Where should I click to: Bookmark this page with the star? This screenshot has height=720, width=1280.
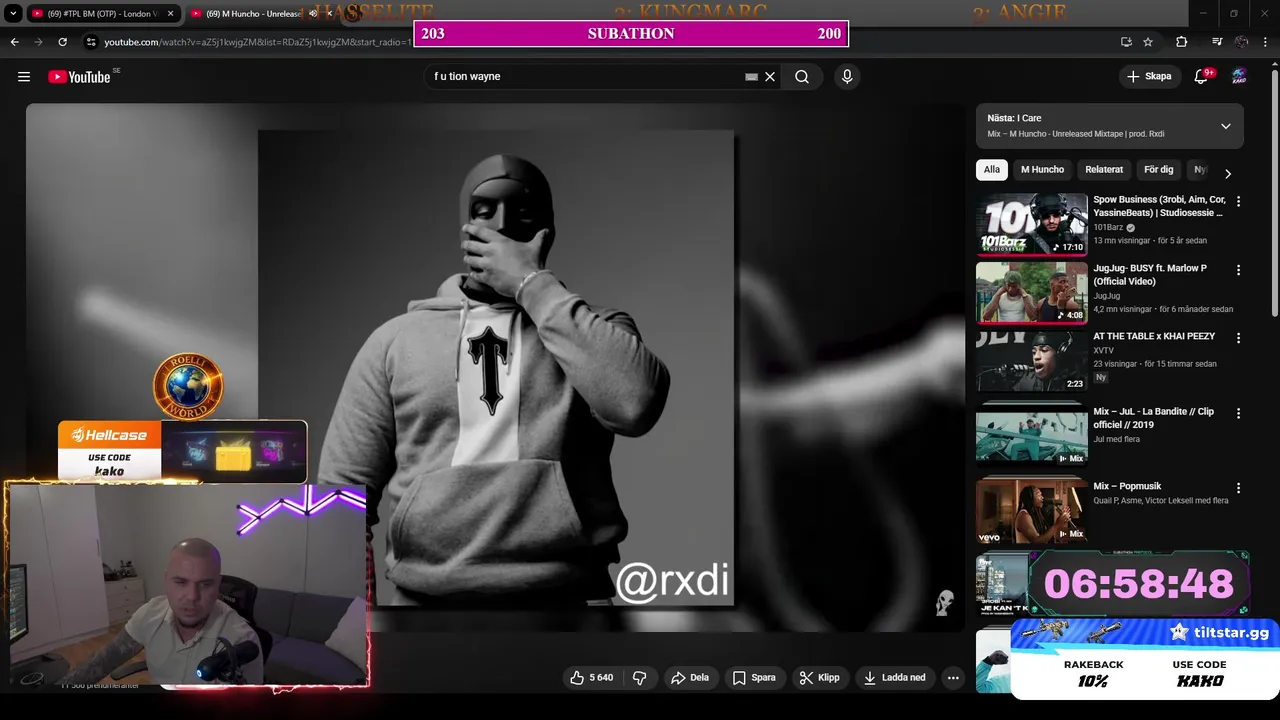point(1148,42)
